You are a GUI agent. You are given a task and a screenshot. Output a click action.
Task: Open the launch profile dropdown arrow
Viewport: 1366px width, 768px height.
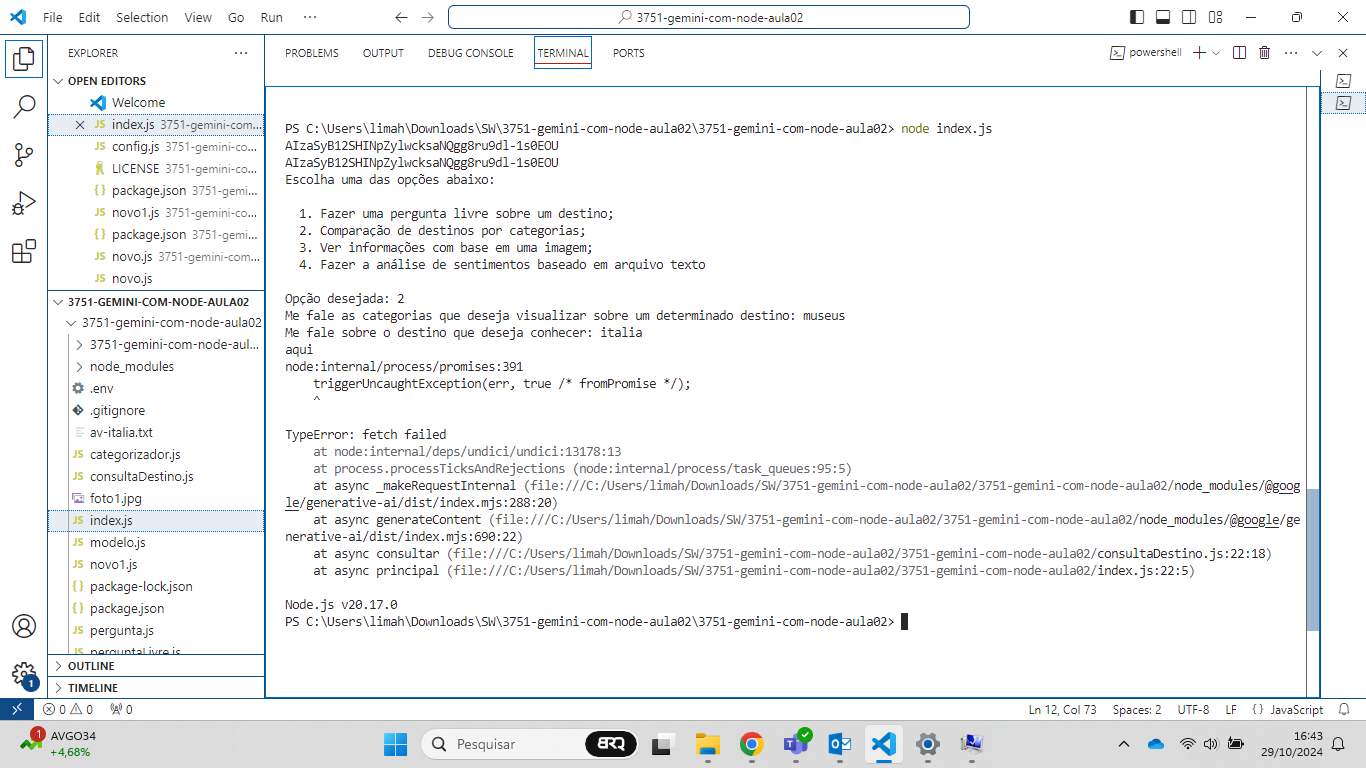[x=1216, y=53]
